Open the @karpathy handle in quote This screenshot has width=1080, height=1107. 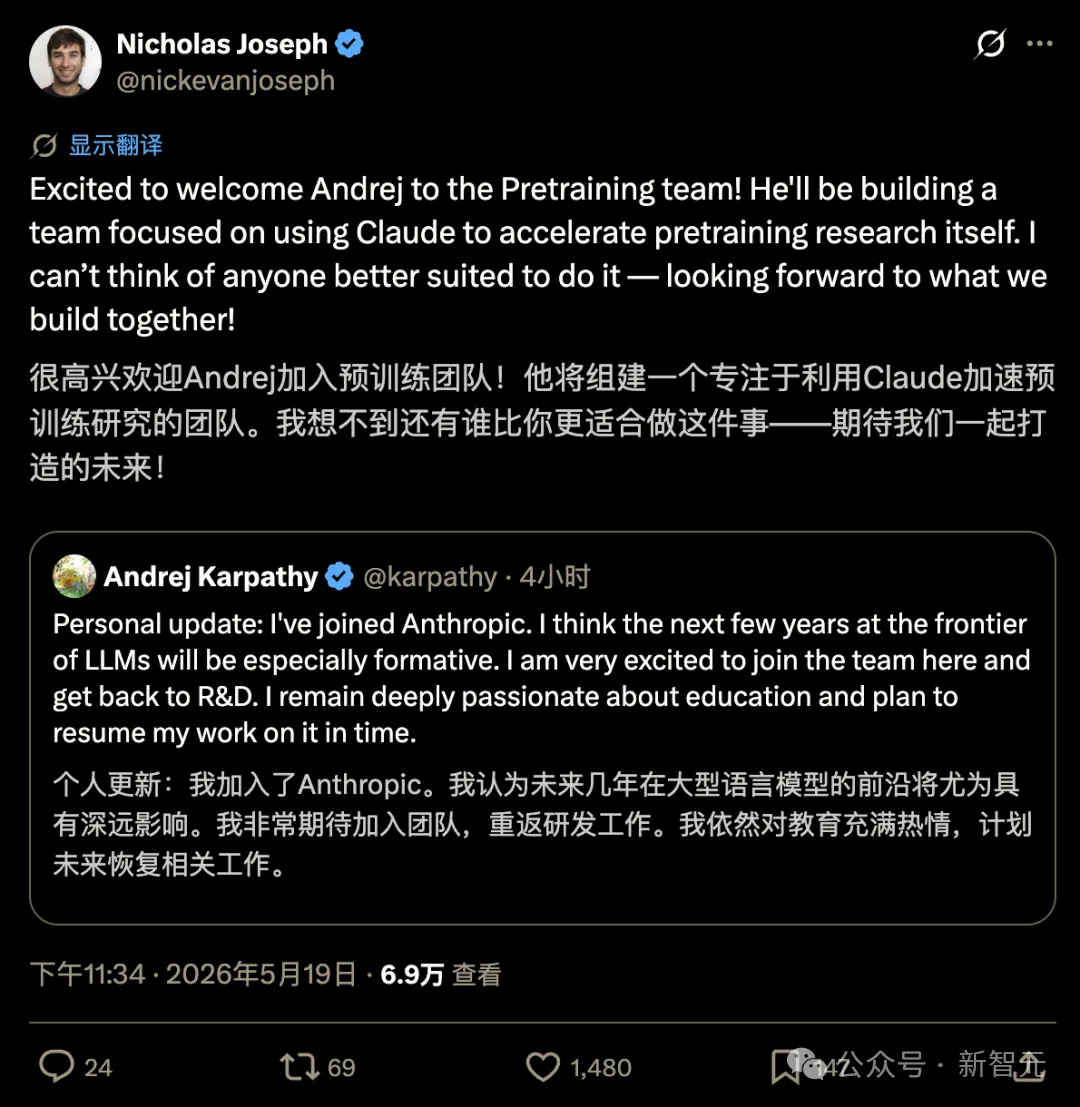click(430, 577)
